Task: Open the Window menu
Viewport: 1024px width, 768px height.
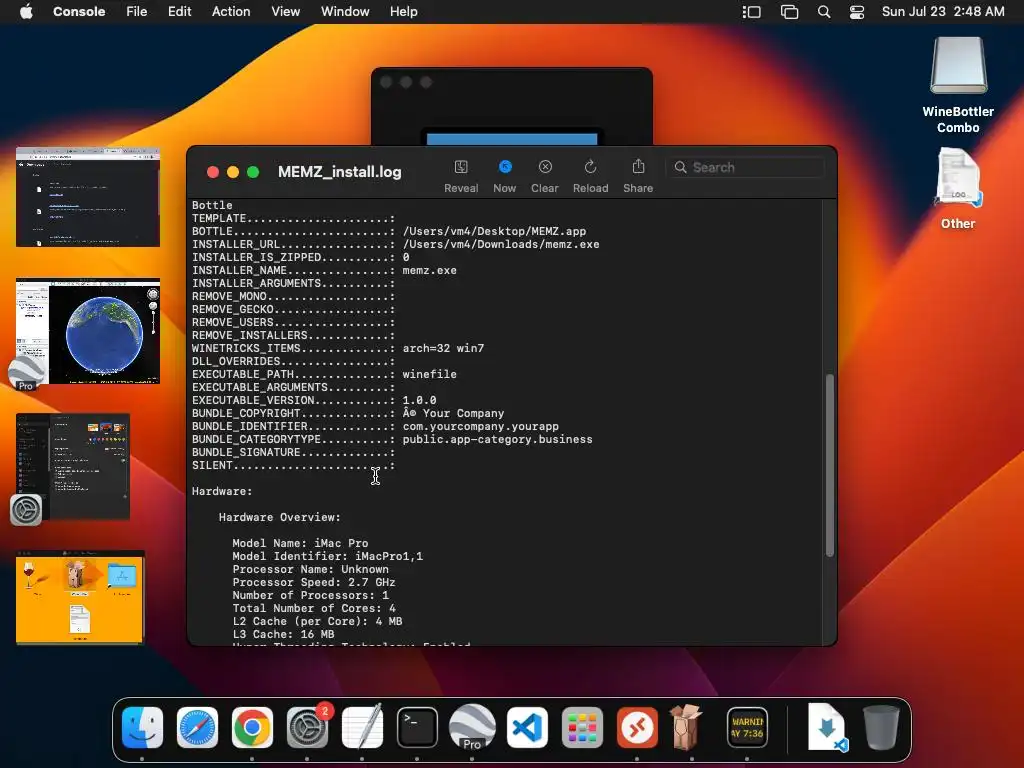Action: pyautogui.click(x=345, y=12)
